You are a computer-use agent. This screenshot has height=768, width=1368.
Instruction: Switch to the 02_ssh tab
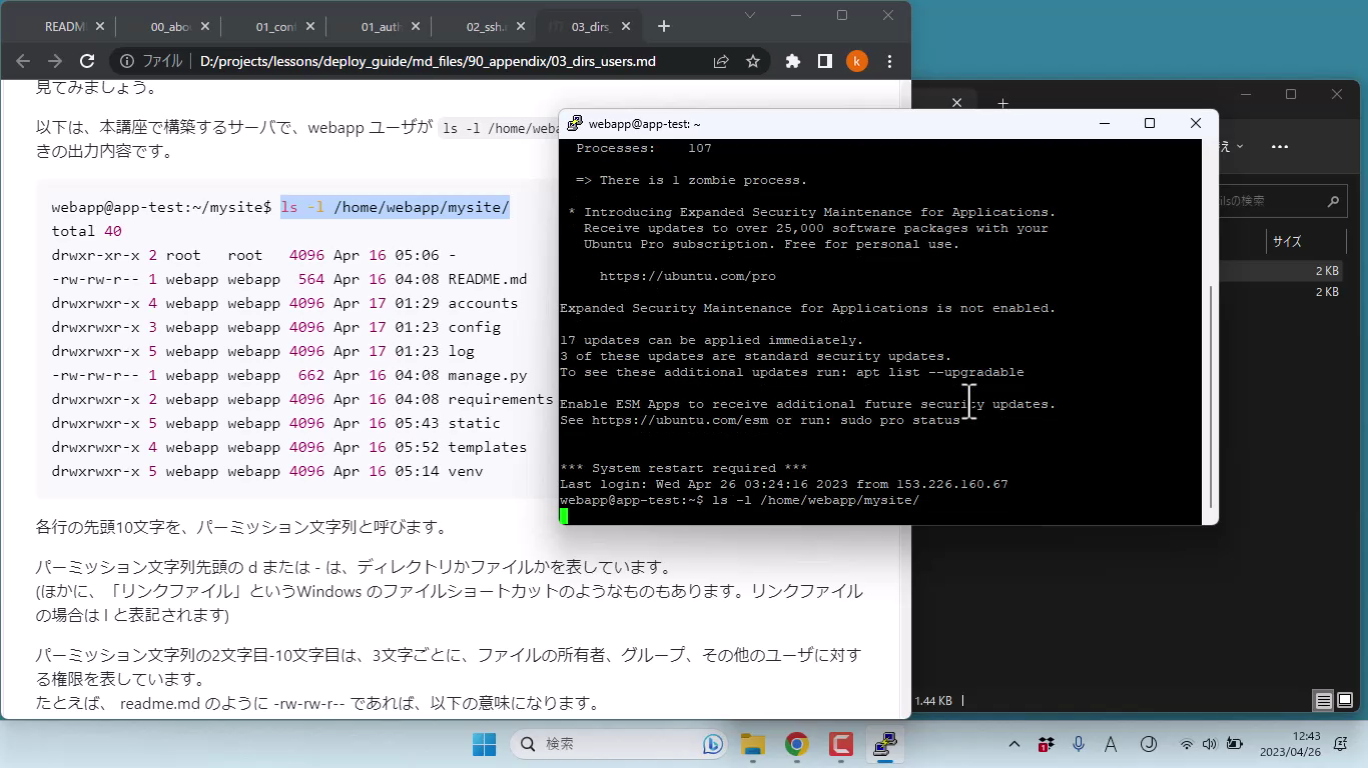coord(485,27)
